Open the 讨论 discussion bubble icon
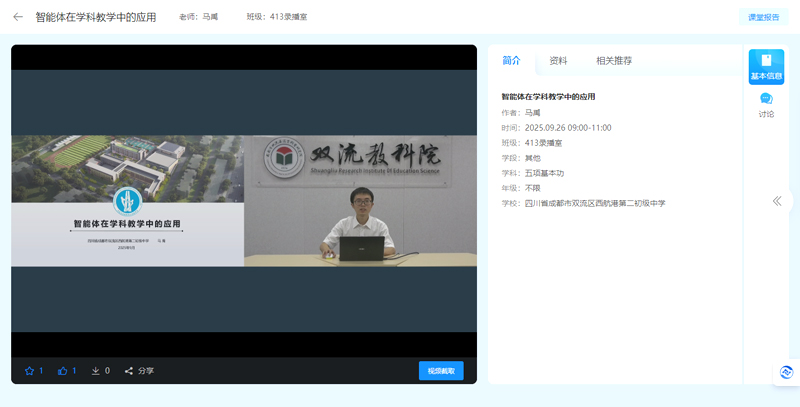The width and height of the screenshot is (800, 407). 766,105
